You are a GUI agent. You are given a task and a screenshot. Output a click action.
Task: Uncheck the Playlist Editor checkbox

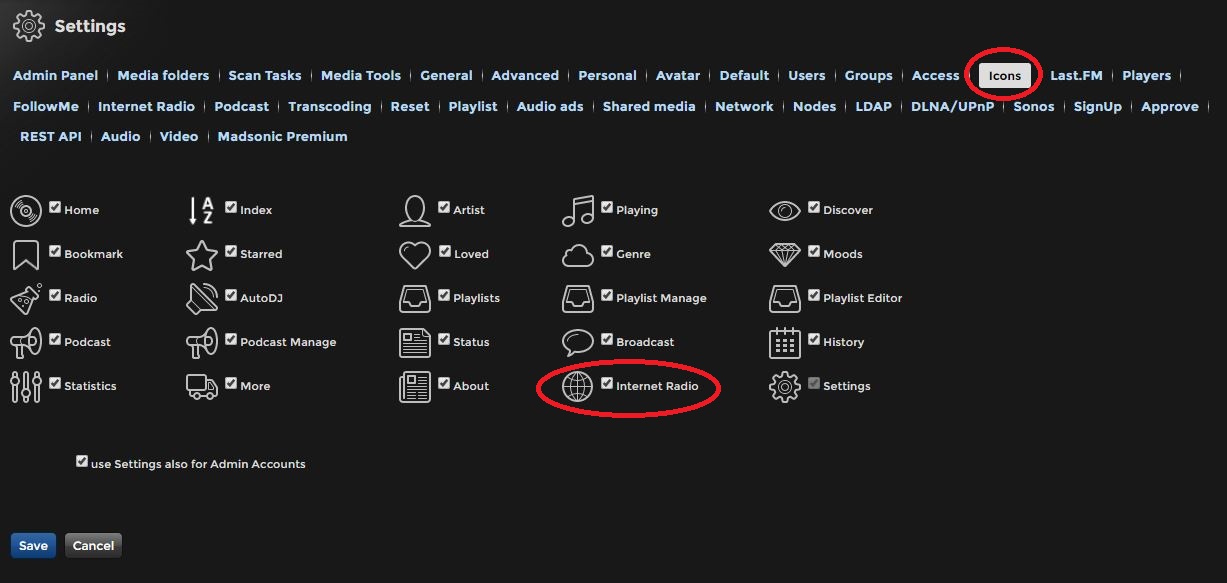814,296
